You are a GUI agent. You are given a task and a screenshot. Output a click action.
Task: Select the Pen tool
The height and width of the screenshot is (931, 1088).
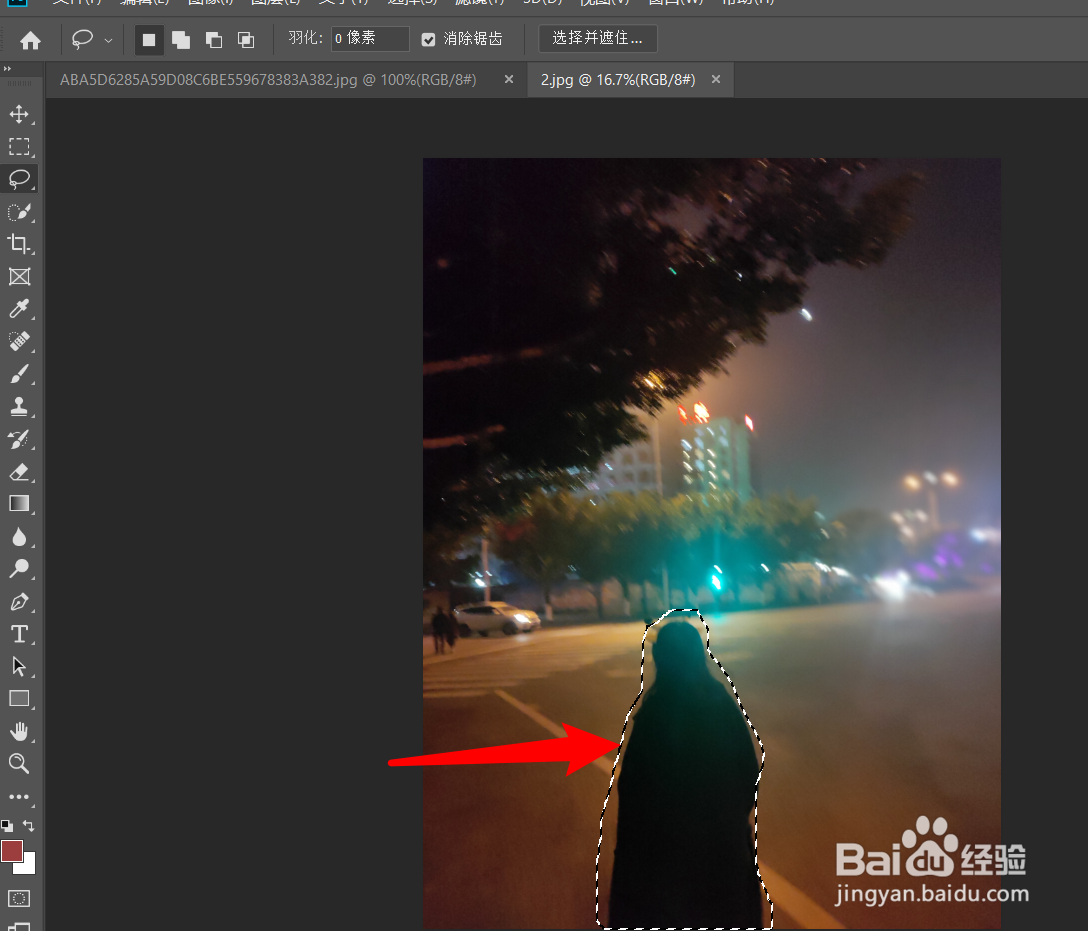(x=19, y=601)
